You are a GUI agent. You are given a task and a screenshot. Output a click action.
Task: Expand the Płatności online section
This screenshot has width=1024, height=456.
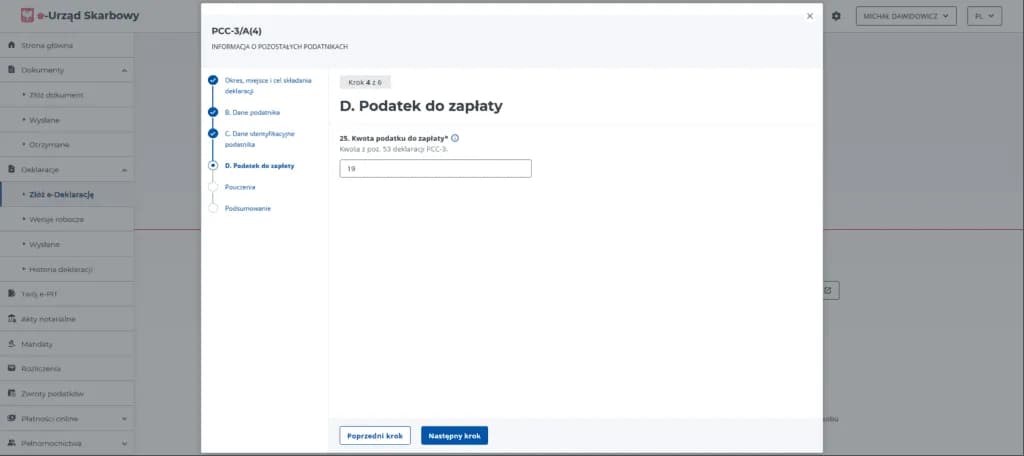point(124,419)
